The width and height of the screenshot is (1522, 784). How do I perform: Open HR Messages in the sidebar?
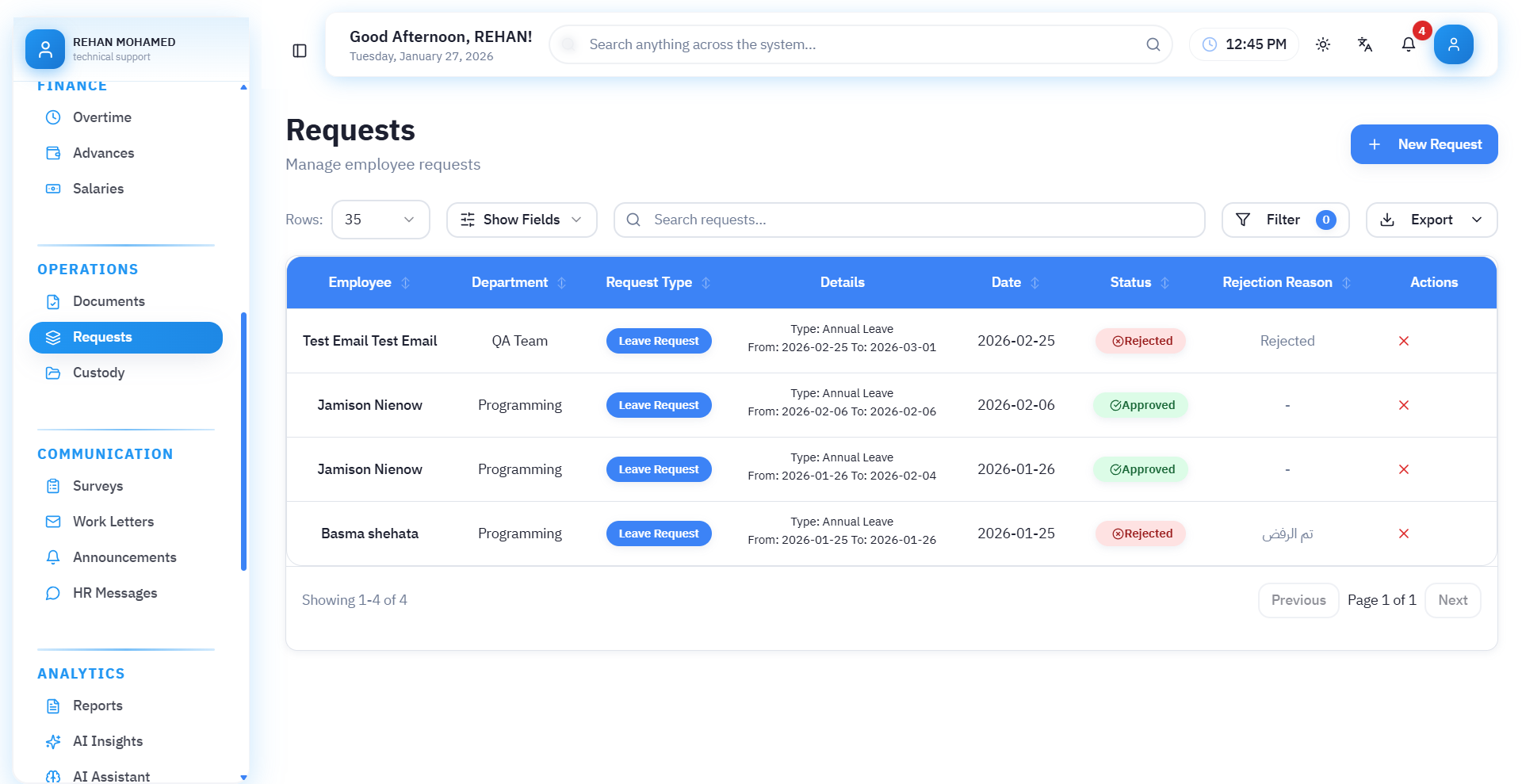point(114,592)
